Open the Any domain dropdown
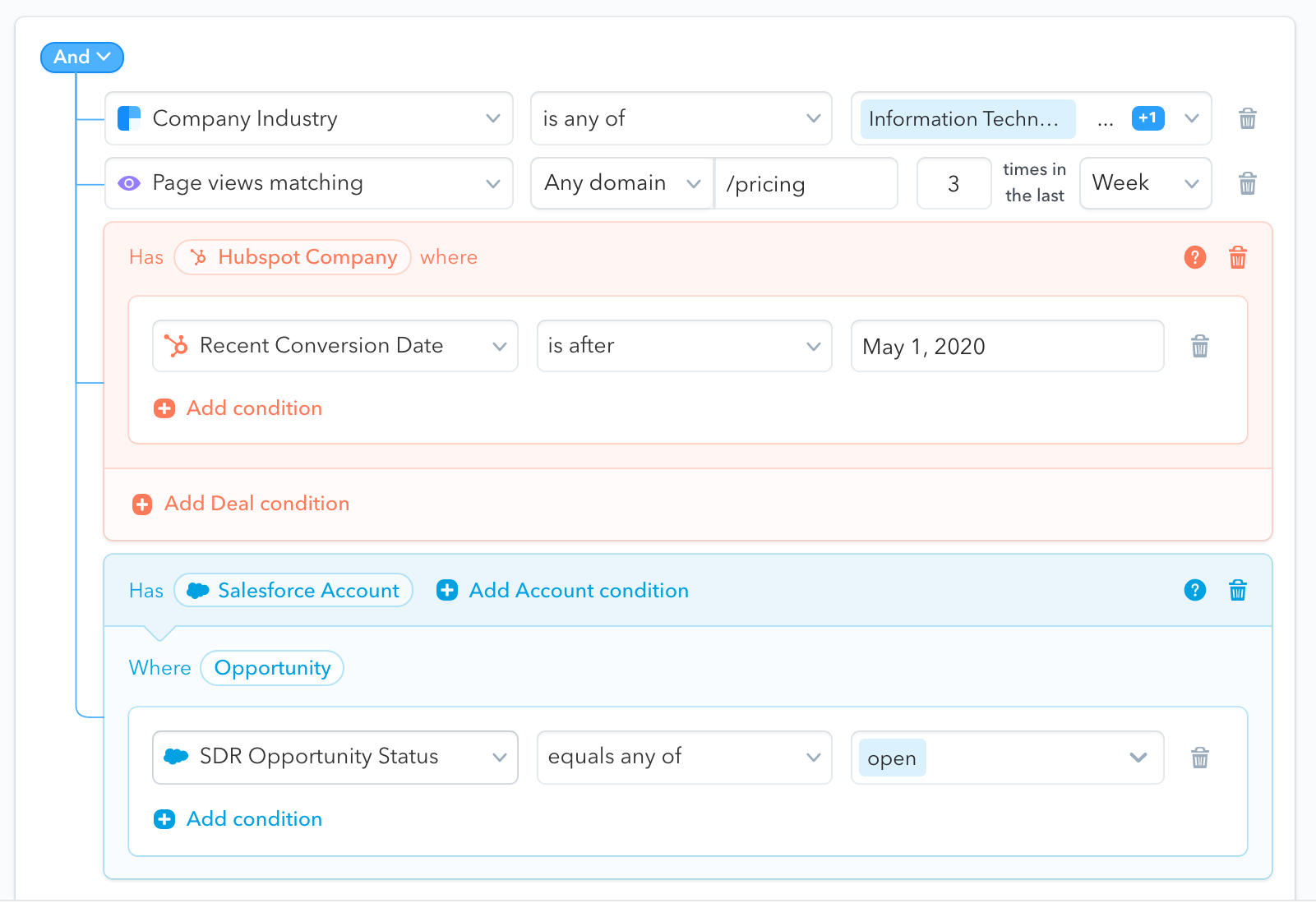 [622, 183]
